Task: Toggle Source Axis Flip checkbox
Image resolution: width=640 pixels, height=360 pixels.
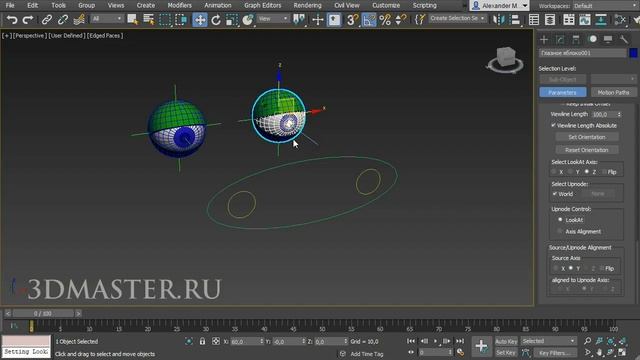Action: click(602, 268)
